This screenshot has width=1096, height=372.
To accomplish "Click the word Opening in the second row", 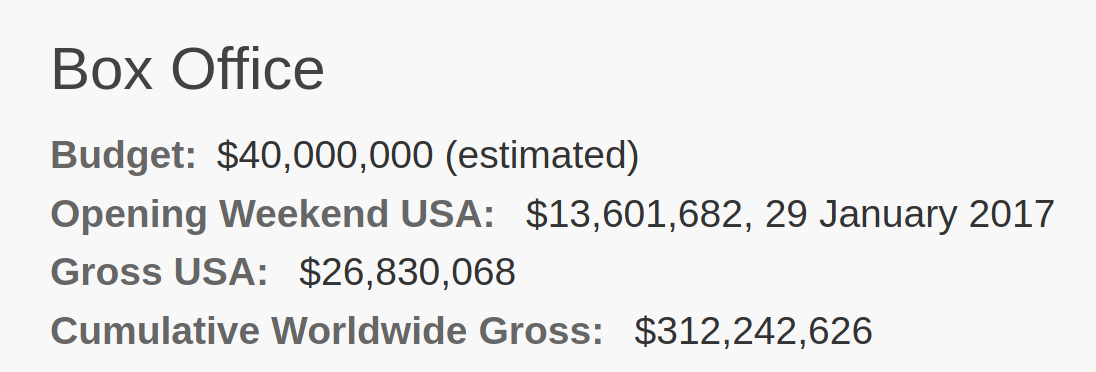I will point(129,214).
